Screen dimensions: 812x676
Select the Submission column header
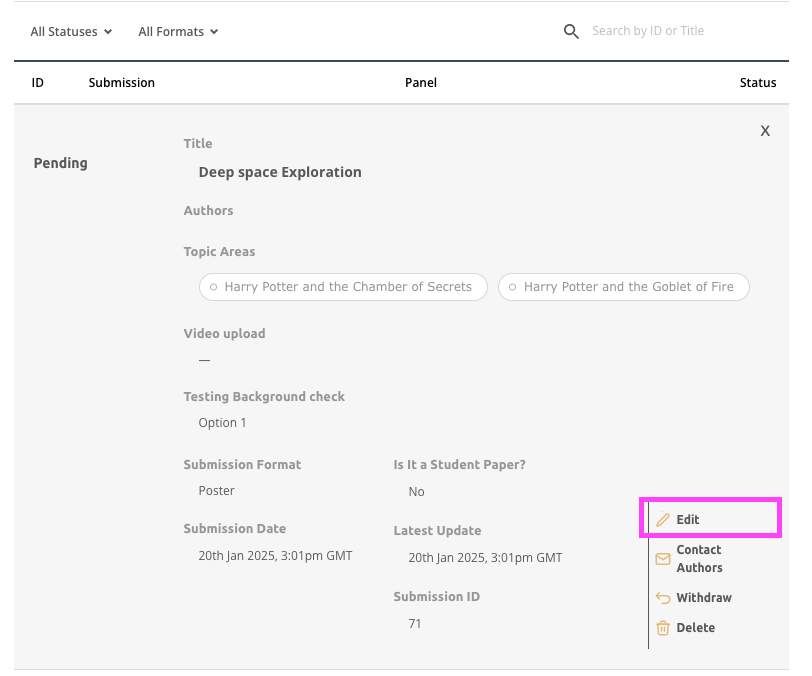121,83
